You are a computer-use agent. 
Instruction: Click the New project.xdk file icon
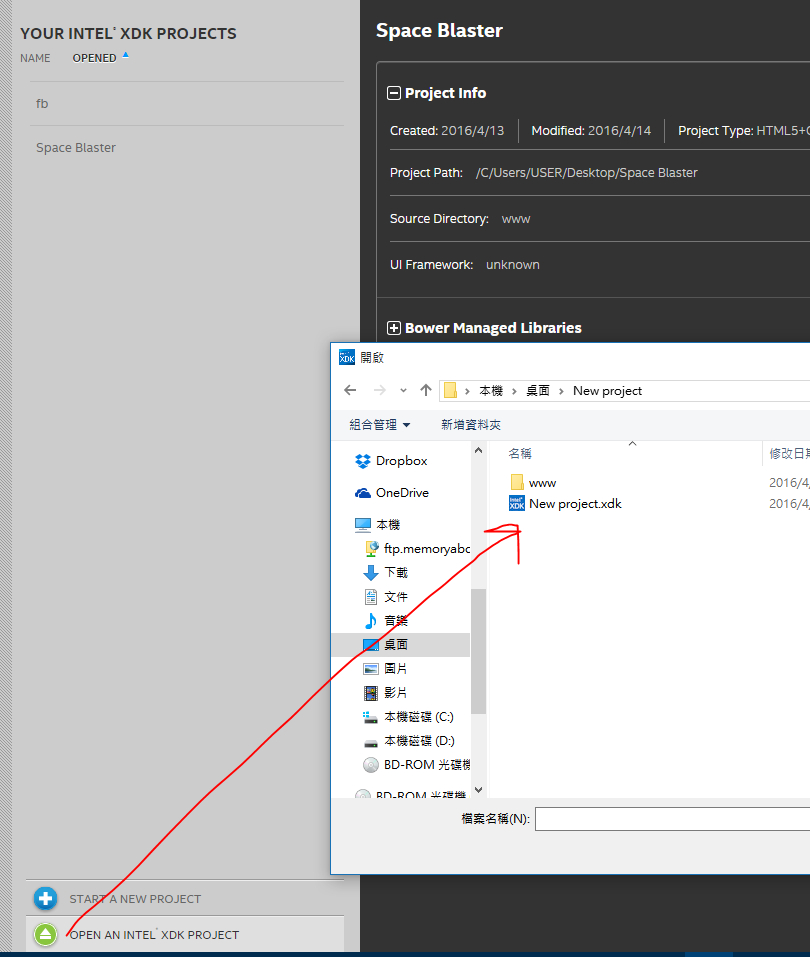(x=516, y=503)
